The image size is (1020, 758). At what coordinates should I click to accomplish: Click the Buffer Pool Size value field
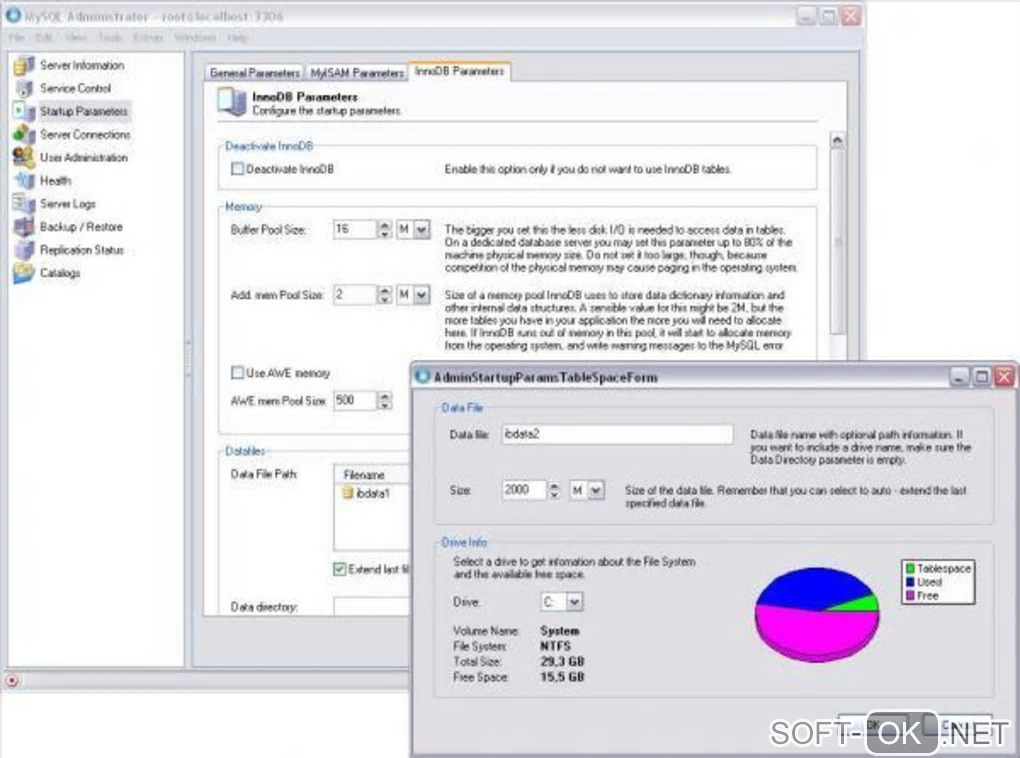(x=355, y=230)
